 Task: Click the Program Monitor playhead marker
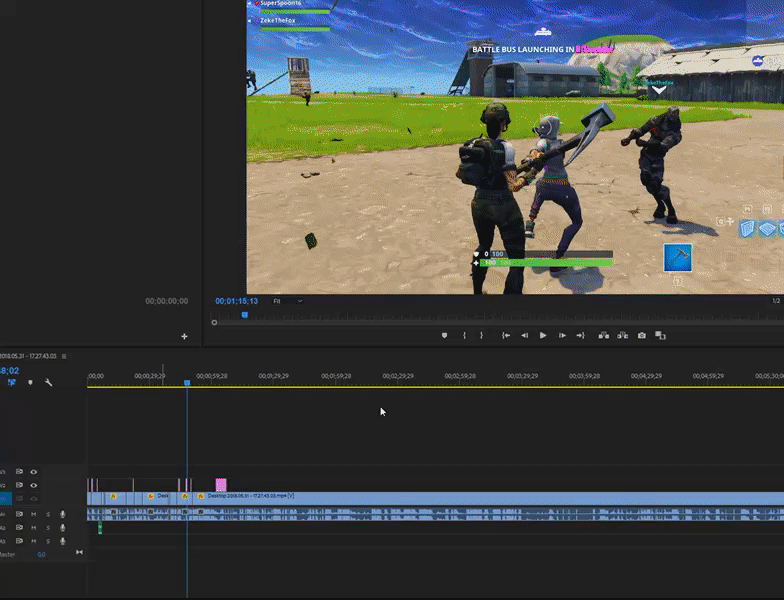[x=245, y=315]
